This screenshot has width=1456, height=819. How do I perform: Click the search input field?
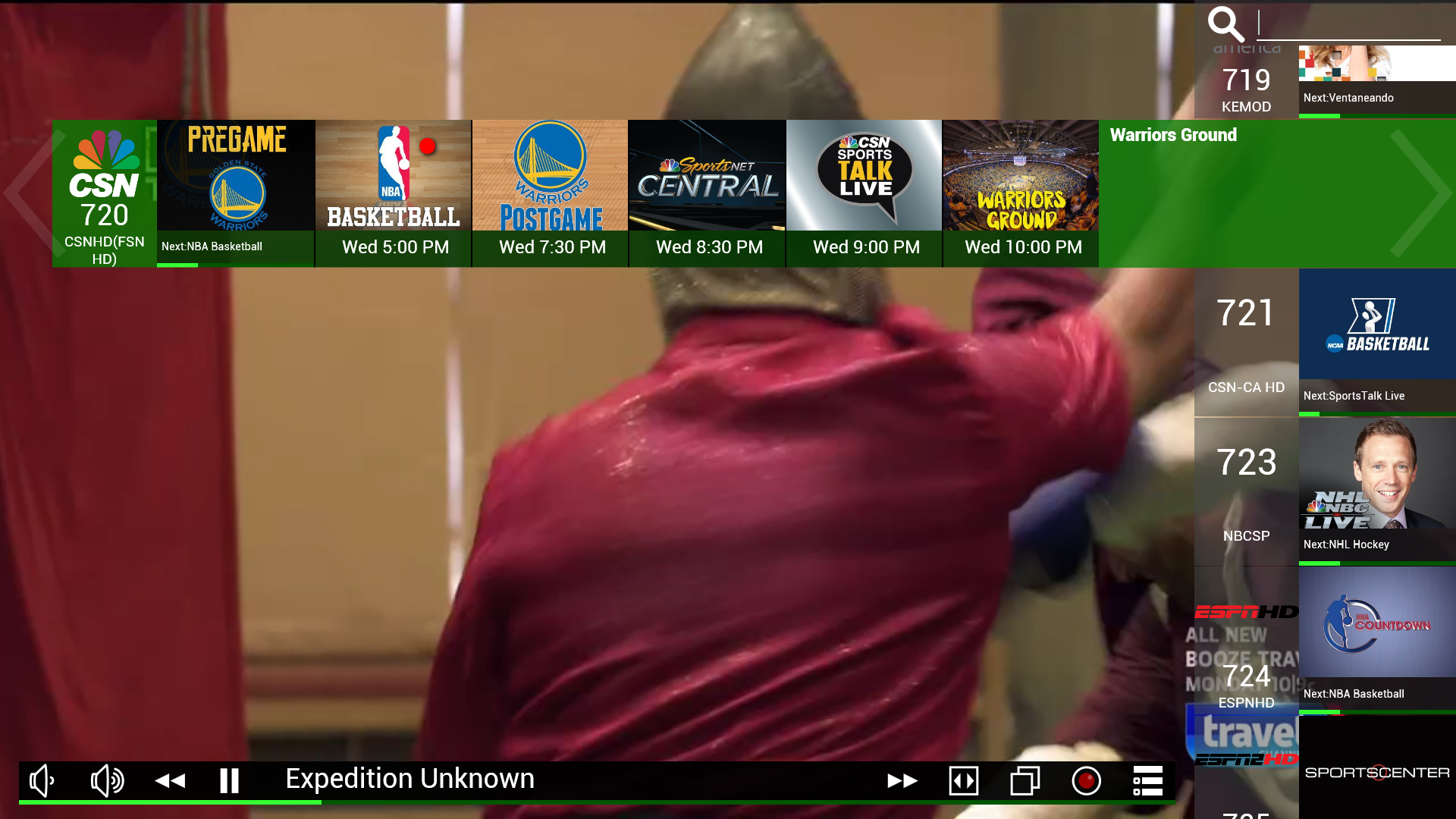pyautogui.click(x=1350, y=25)
